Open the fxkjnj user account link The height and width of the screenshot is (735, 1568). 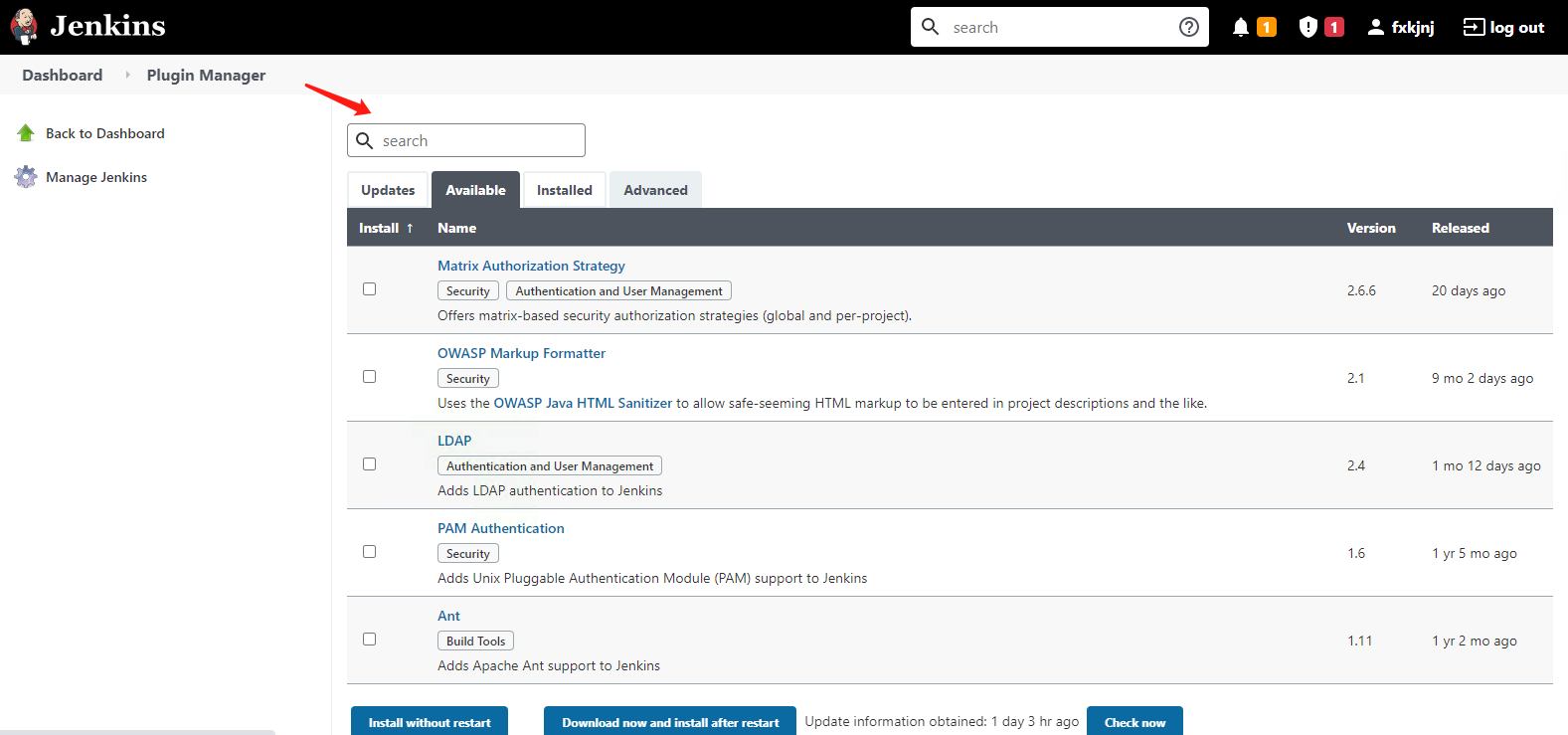(x=1412, y=27)
